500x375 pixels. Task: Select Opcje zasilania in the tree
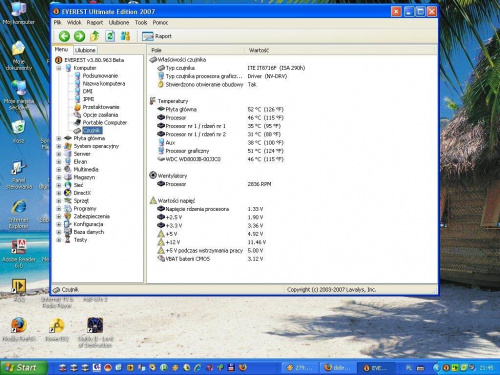click(100, 115)
